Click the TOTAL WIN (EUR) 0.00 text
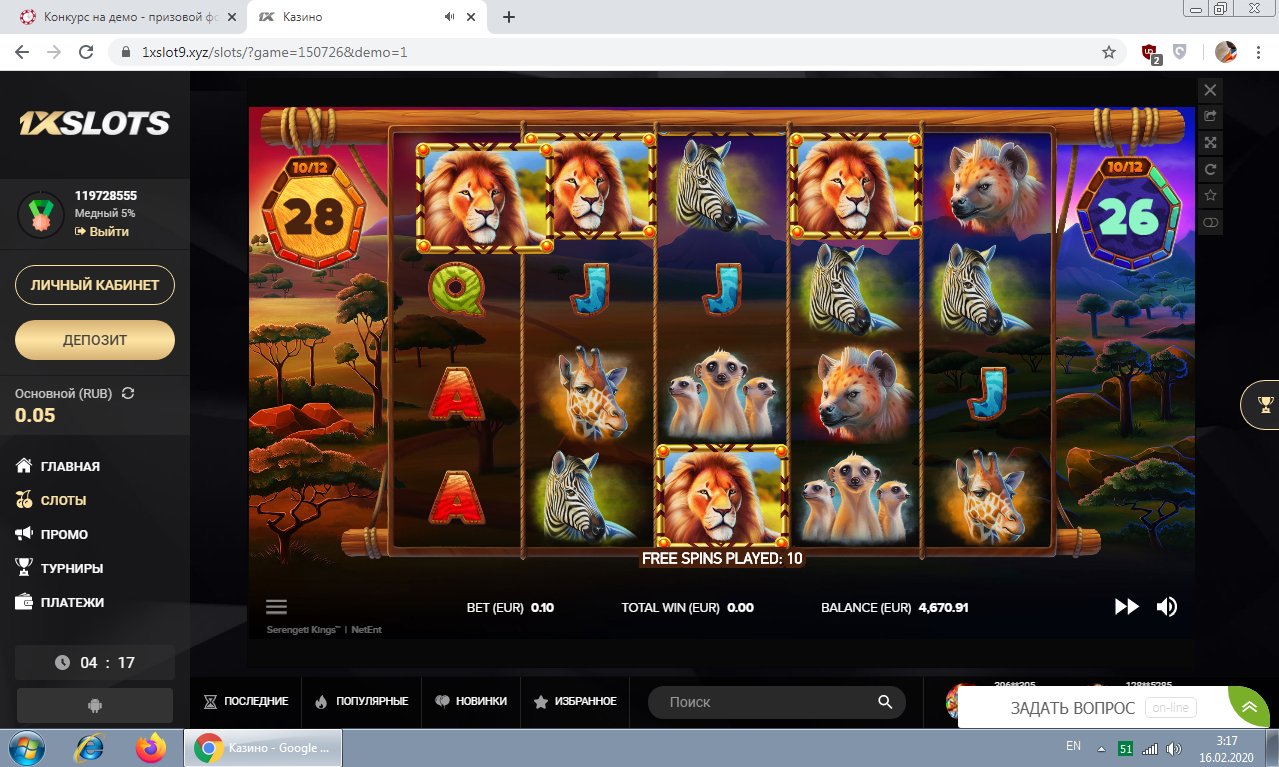The height and width of the screenshot is (767, 1279). coord(687,607)
